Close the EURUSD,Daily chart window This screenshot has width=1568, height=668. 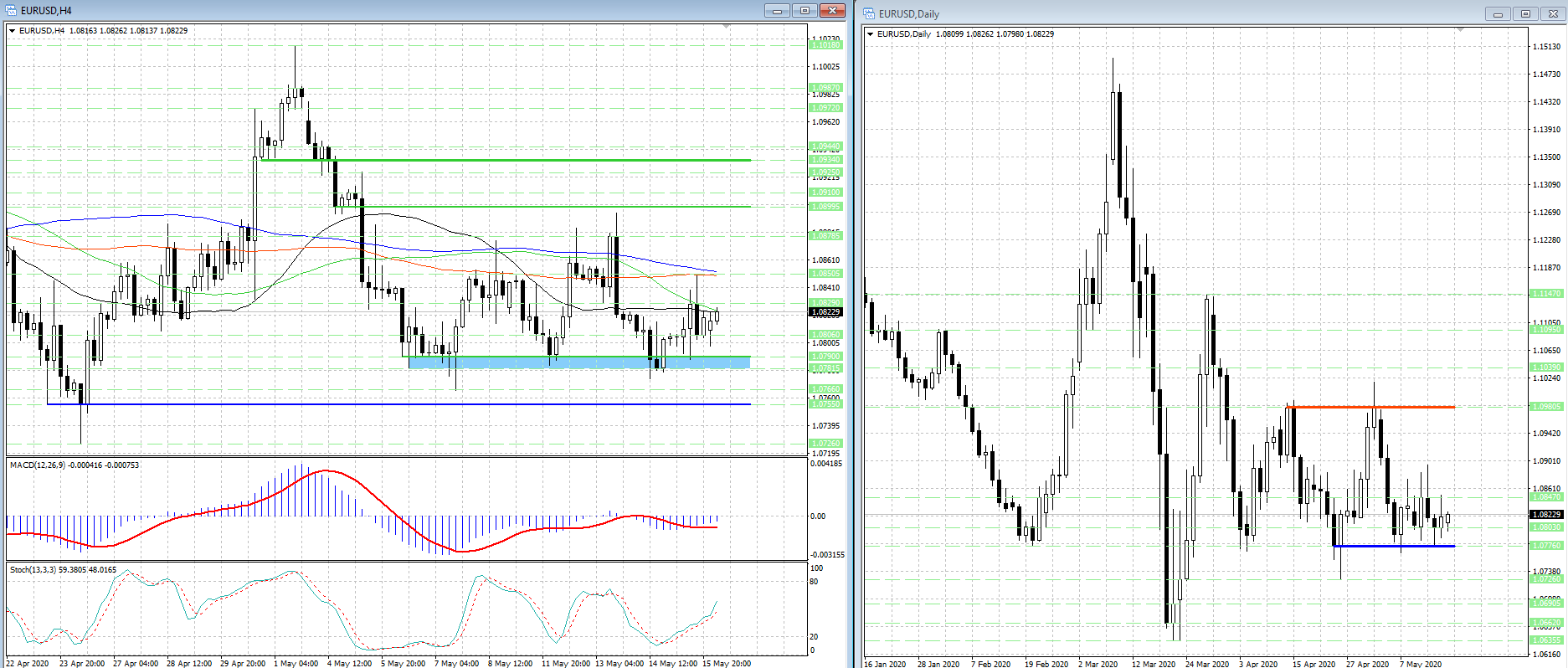[1553, 14]
